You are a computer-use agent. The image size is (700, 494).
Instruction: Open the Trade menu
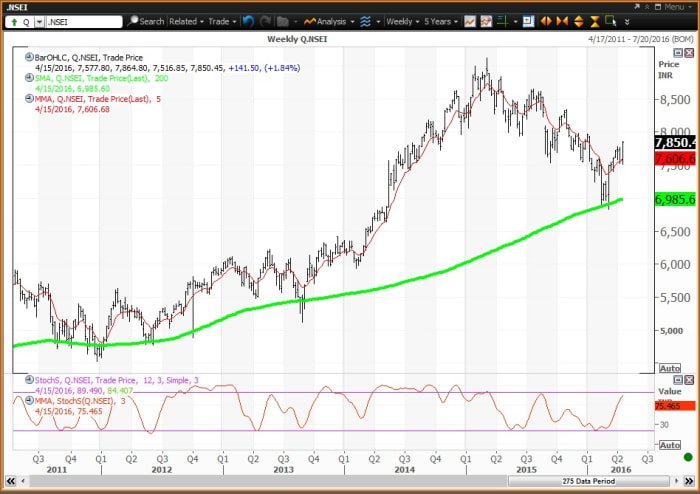click(x=222, y=20)
